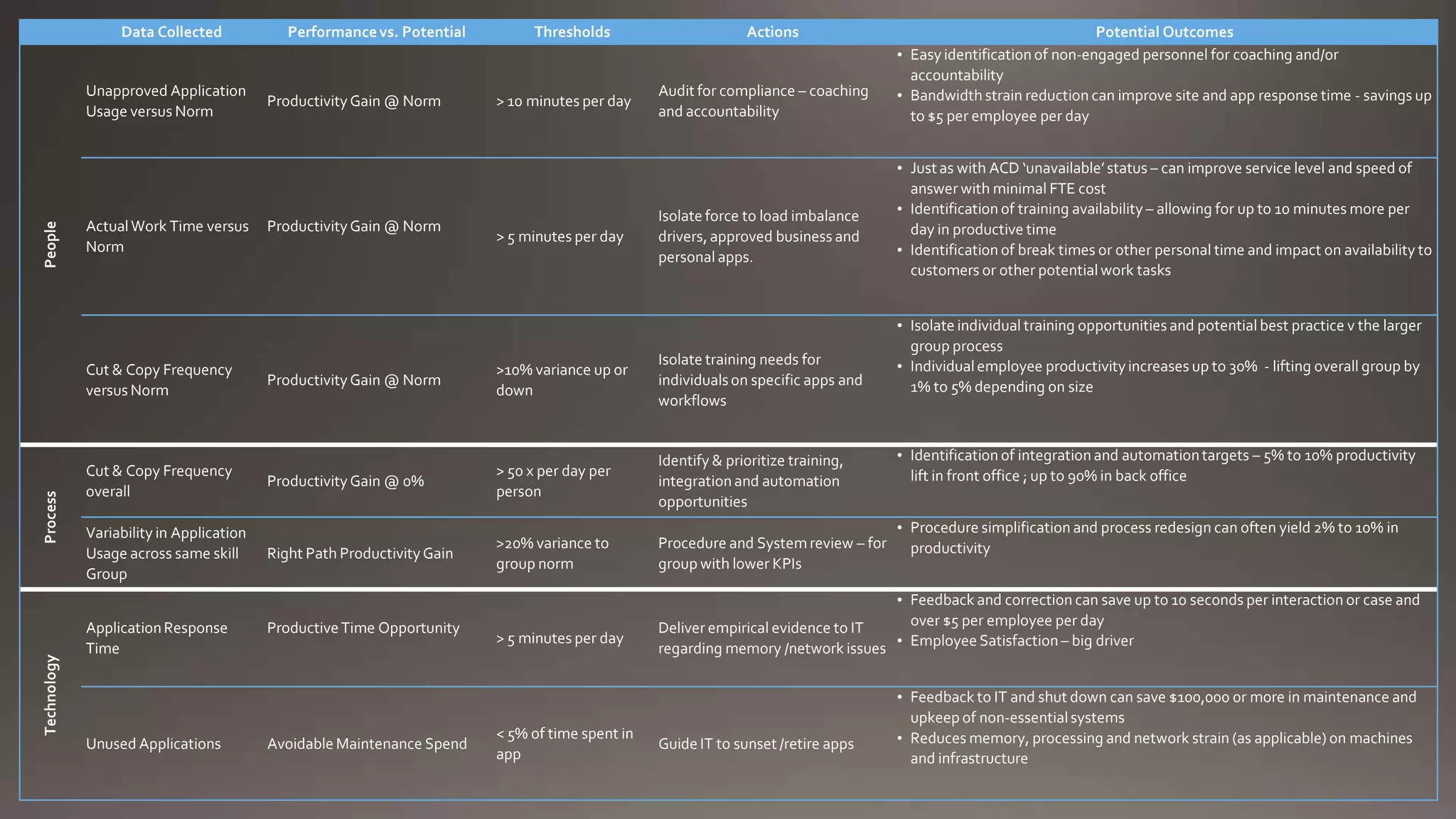The width and height of the screenshot is (1456, 819).
Task: Click the Avoidable Maintenance Spend cell
Action: click(367, 744)
